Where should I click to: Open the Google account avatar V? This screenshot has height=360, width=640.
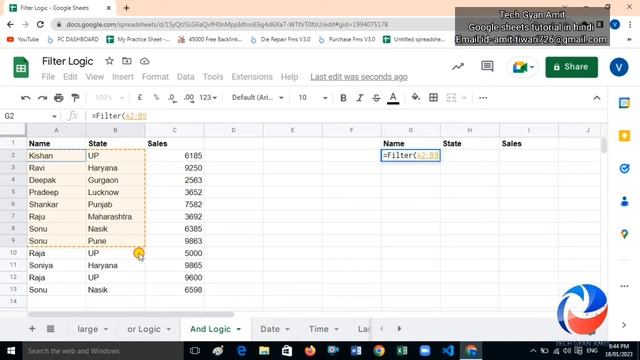point(619,67)
